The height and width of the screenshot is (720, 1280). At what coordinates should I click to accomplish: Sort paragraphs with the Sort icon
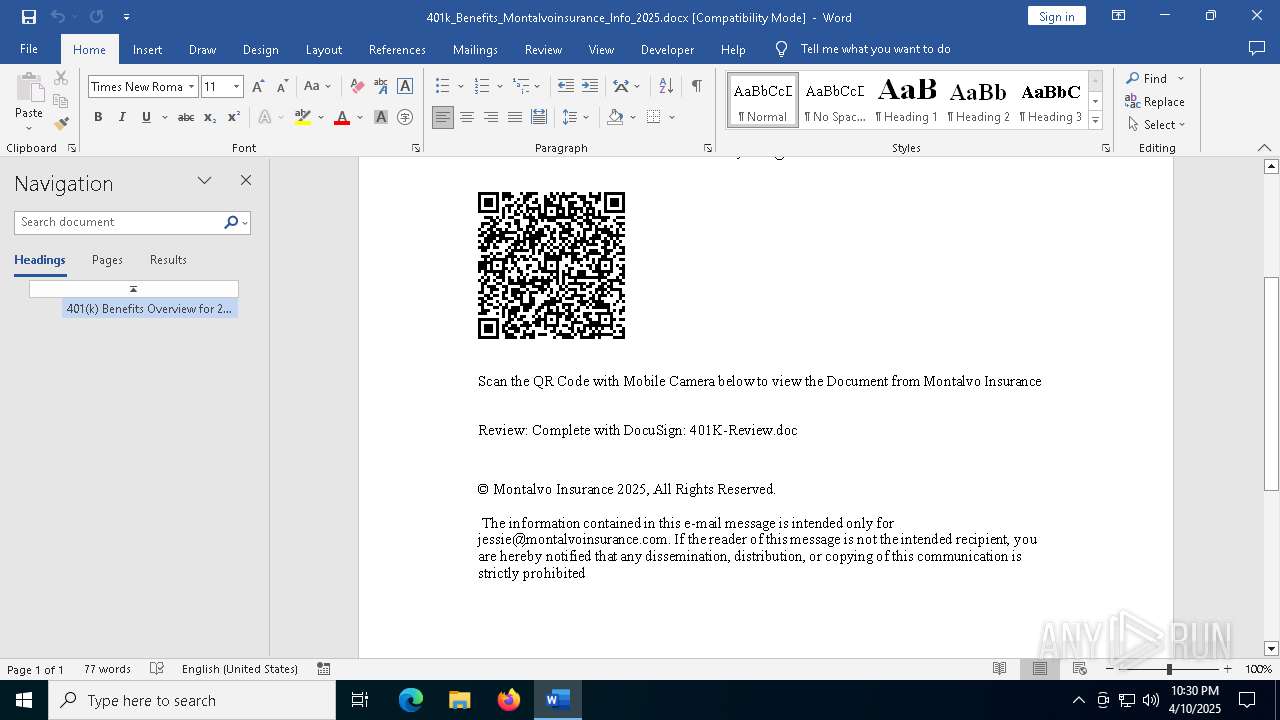pyautogui.click(x=666, y=86)
